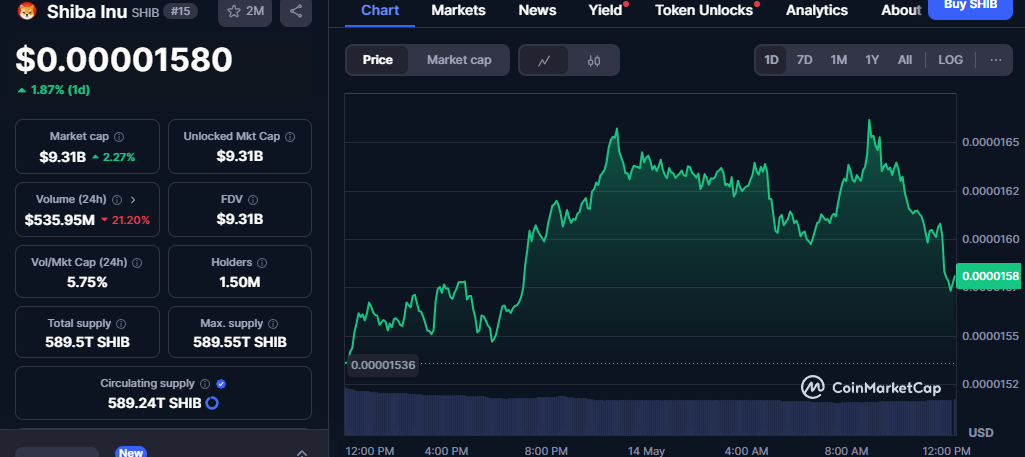Open the About tab

tap(901, 10)
